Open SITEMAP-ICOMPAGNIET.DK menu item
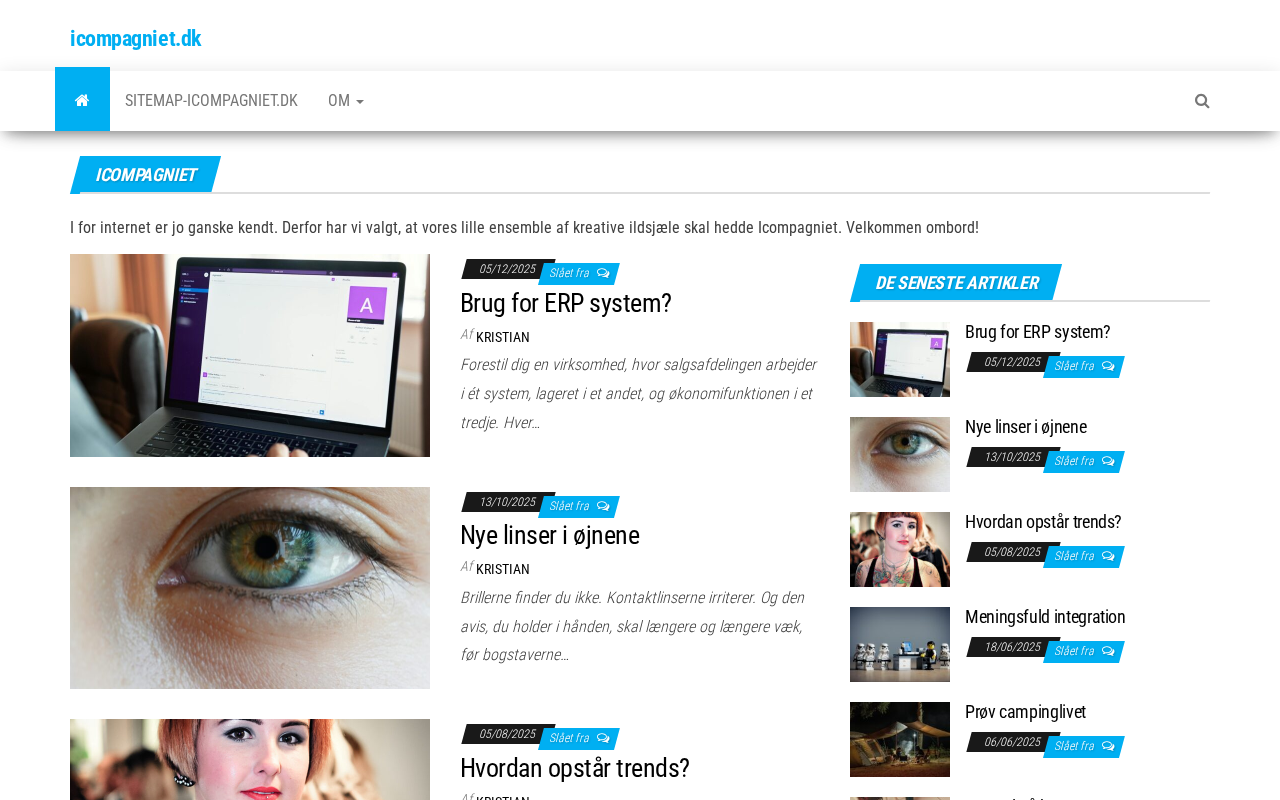1280x800 pixels. (x=211, y=100)
